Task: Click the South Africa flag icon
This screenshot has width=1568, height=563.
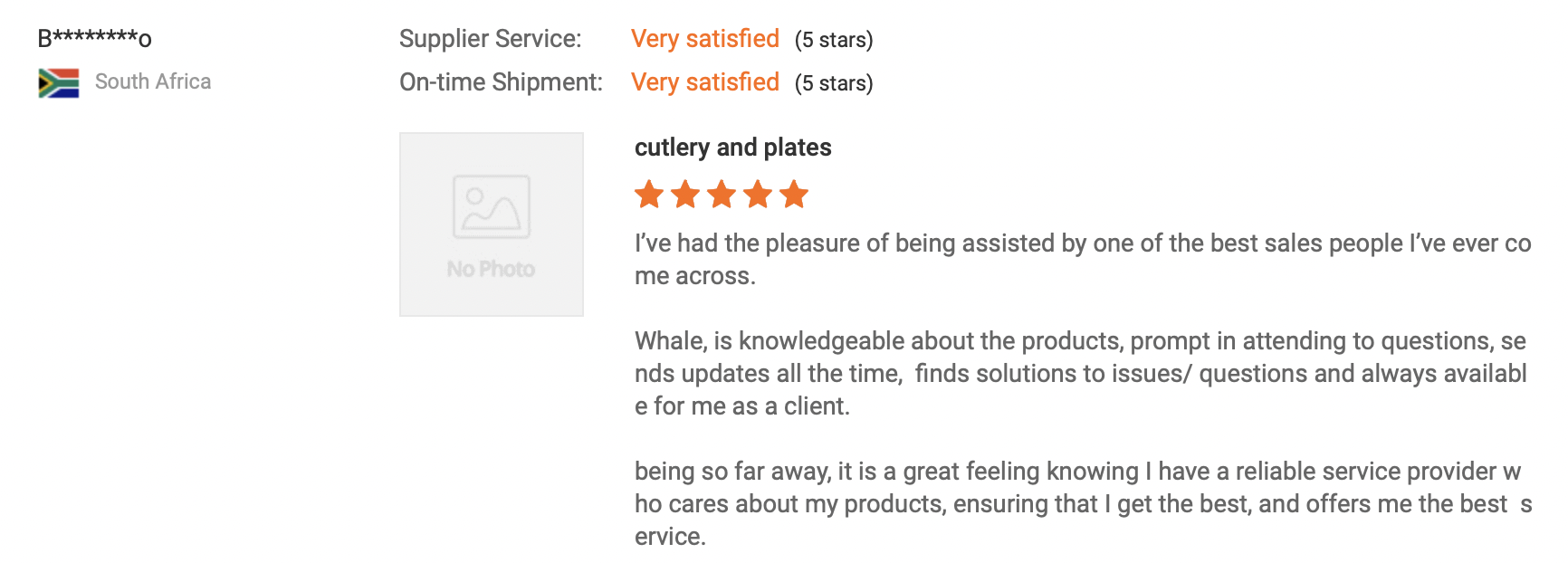Action: 59,82
